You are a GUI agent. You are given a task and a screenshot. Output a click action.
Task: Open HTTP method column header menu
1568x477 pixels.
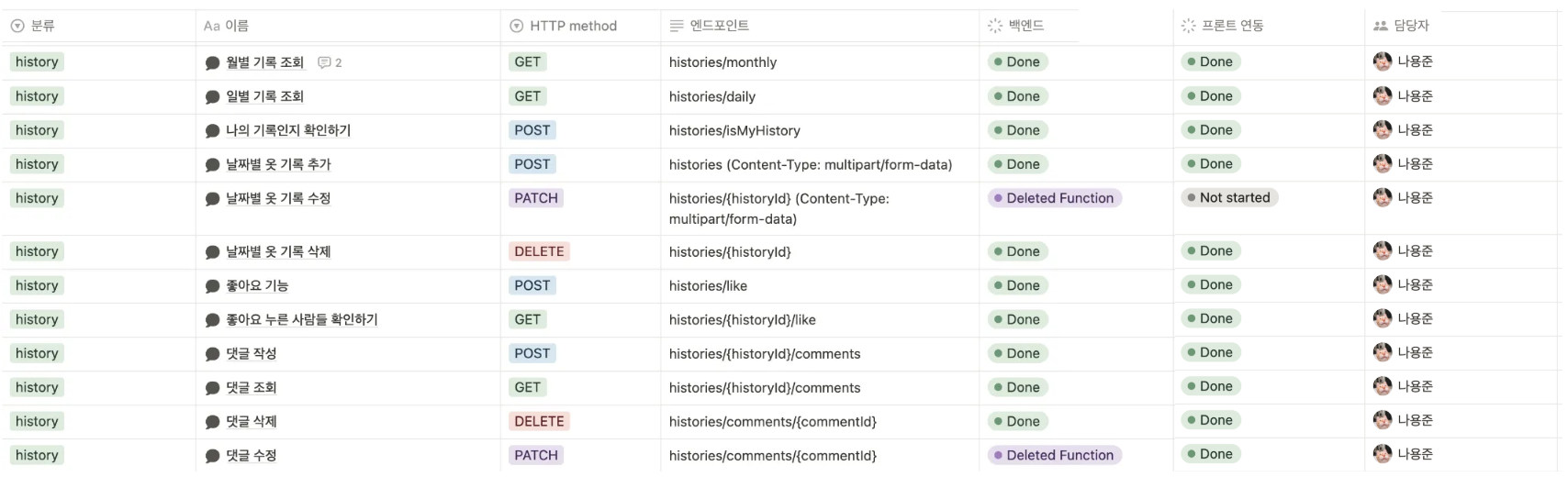(x=581, y=26)
